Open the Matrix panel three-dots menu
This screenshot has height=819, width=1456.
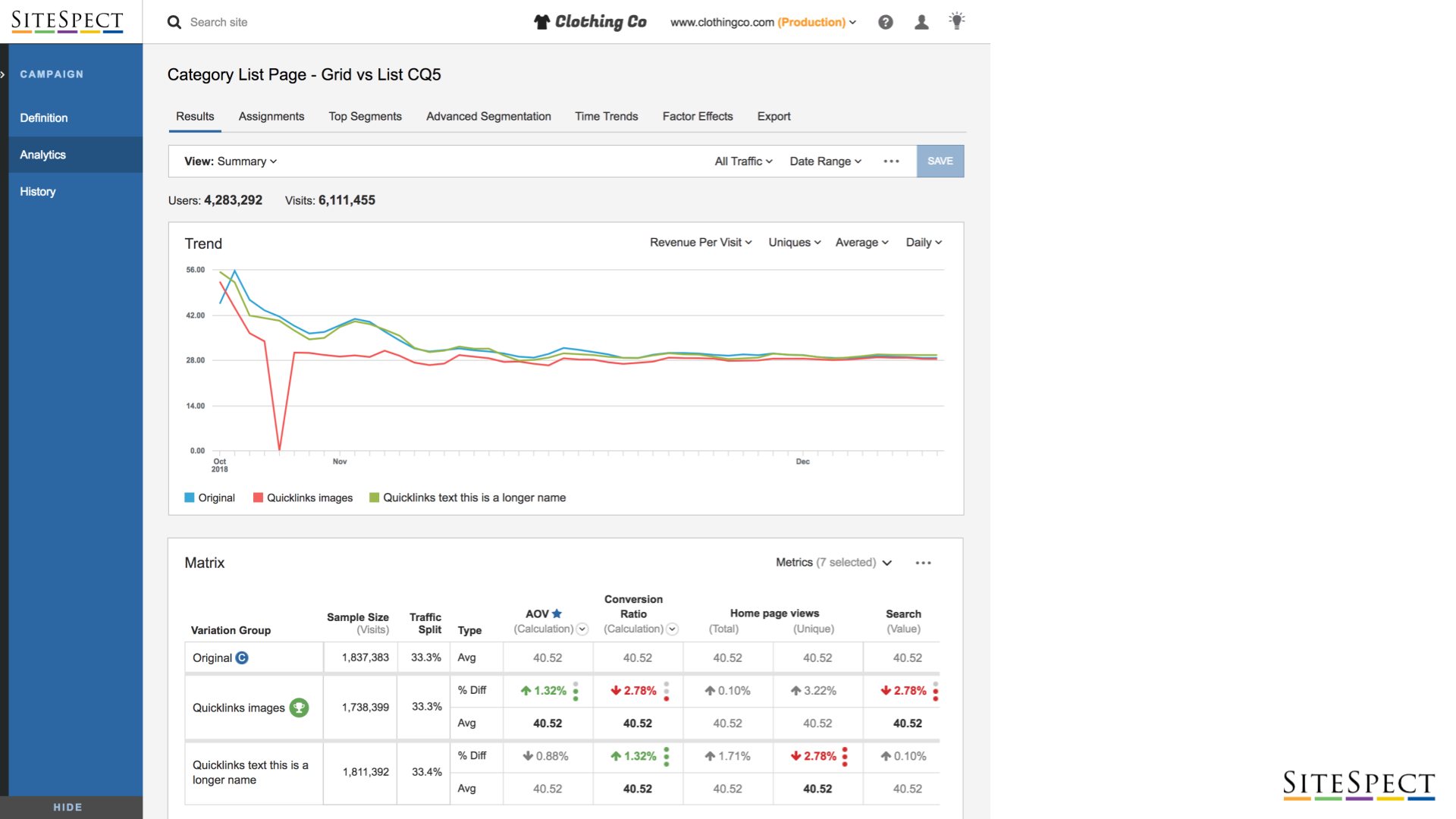(923, 563)
